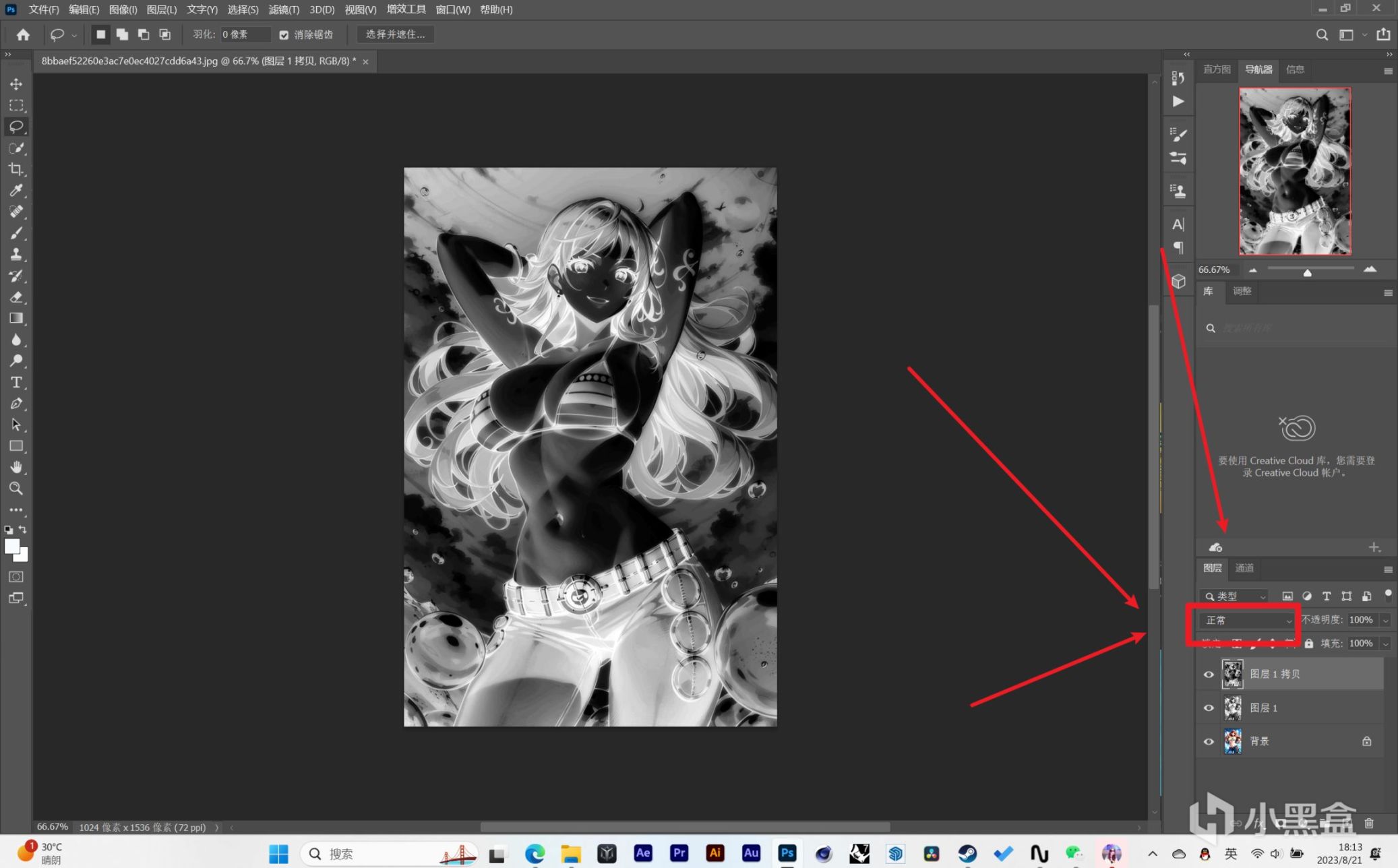The image size is (1398, 868).
Task: Open the 3D panel cube icon
Action: point(1178,281)
